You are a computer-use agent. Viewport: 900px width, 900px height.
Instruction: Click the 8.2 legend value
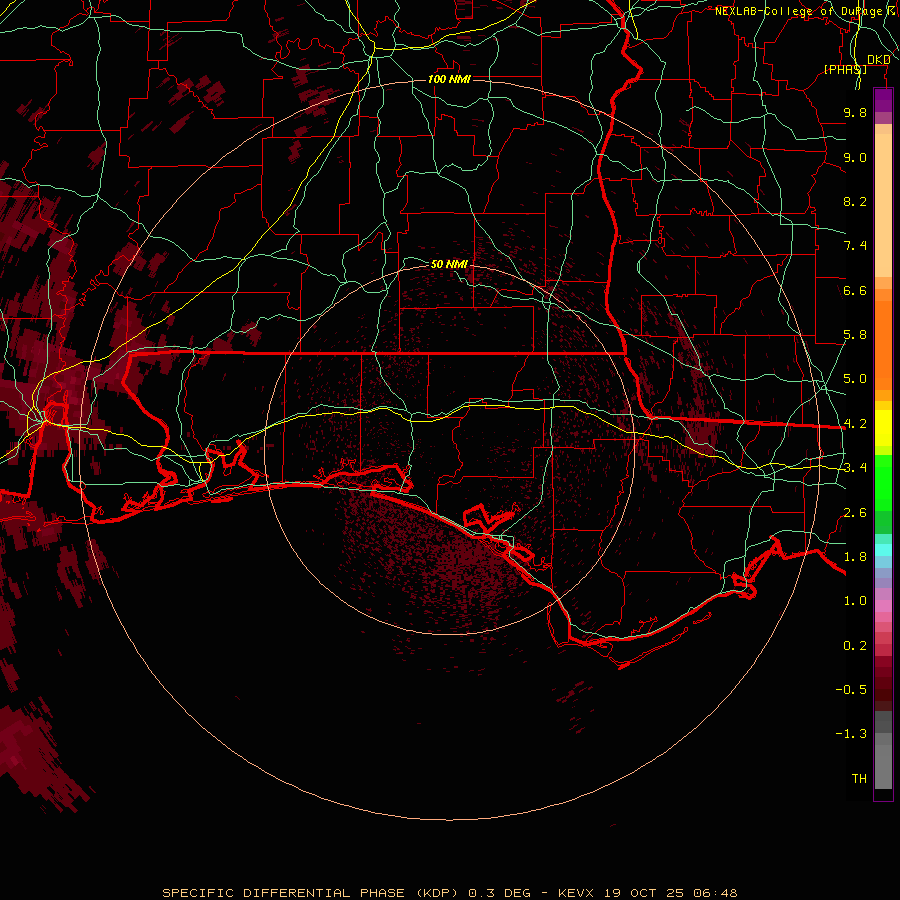[x=855, y=201]
